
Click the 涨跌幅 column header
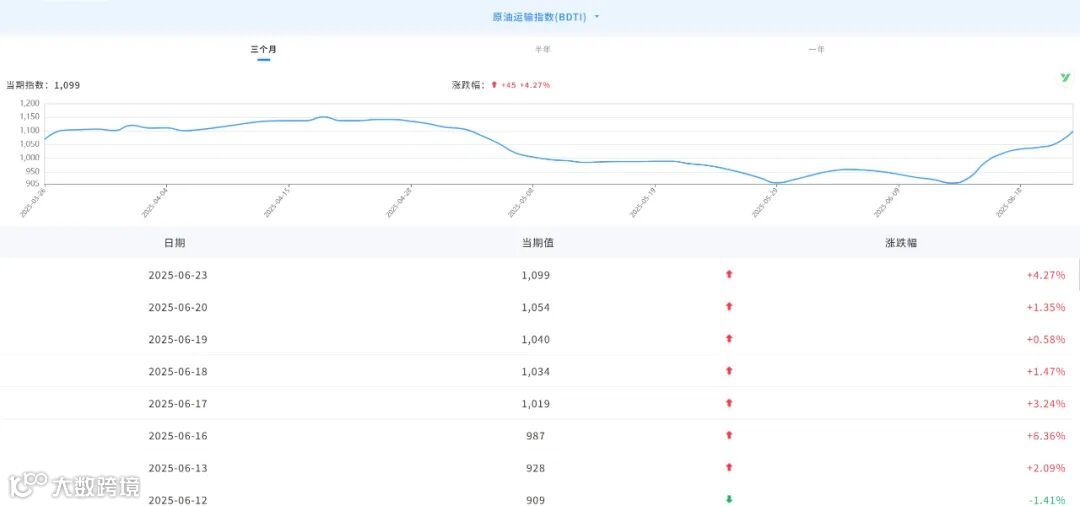point(901,243)
